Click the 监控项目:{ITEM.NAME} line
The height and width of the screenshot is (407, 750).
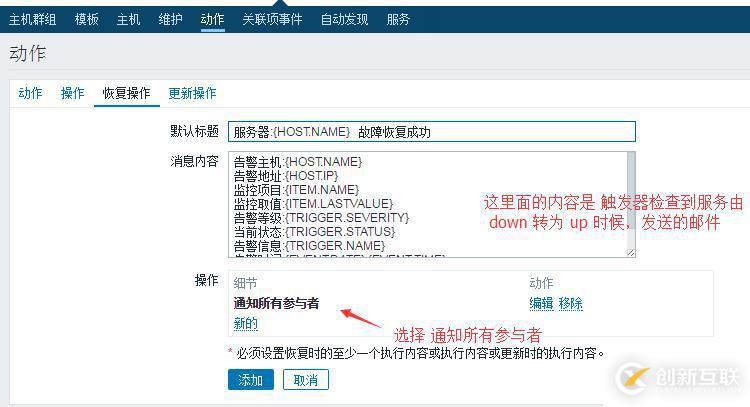click(296, 190)
